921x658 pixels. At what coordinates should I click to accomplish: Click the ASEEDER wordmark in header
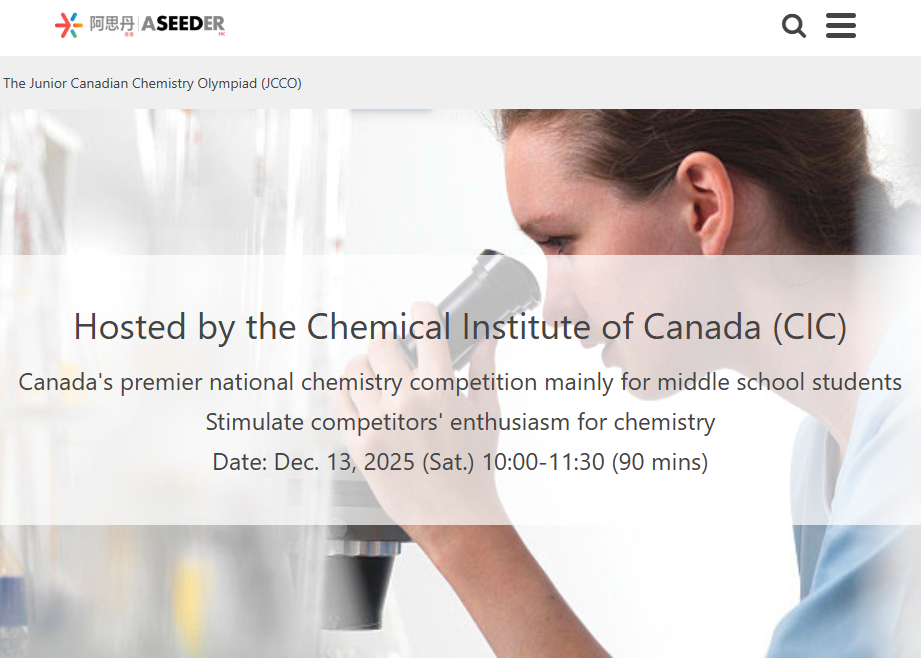(x=183, y=24)
